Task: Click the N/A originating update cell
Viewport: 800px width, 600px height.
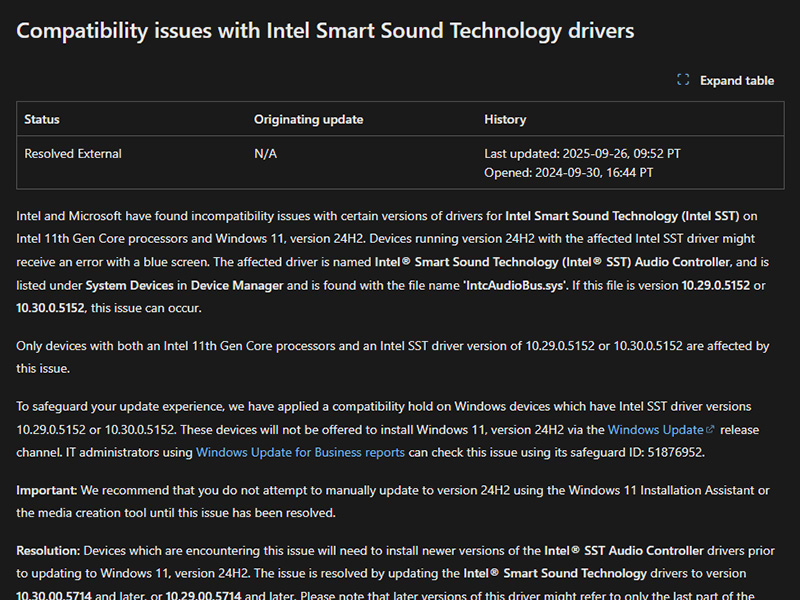Action: [x=265, y=154]
